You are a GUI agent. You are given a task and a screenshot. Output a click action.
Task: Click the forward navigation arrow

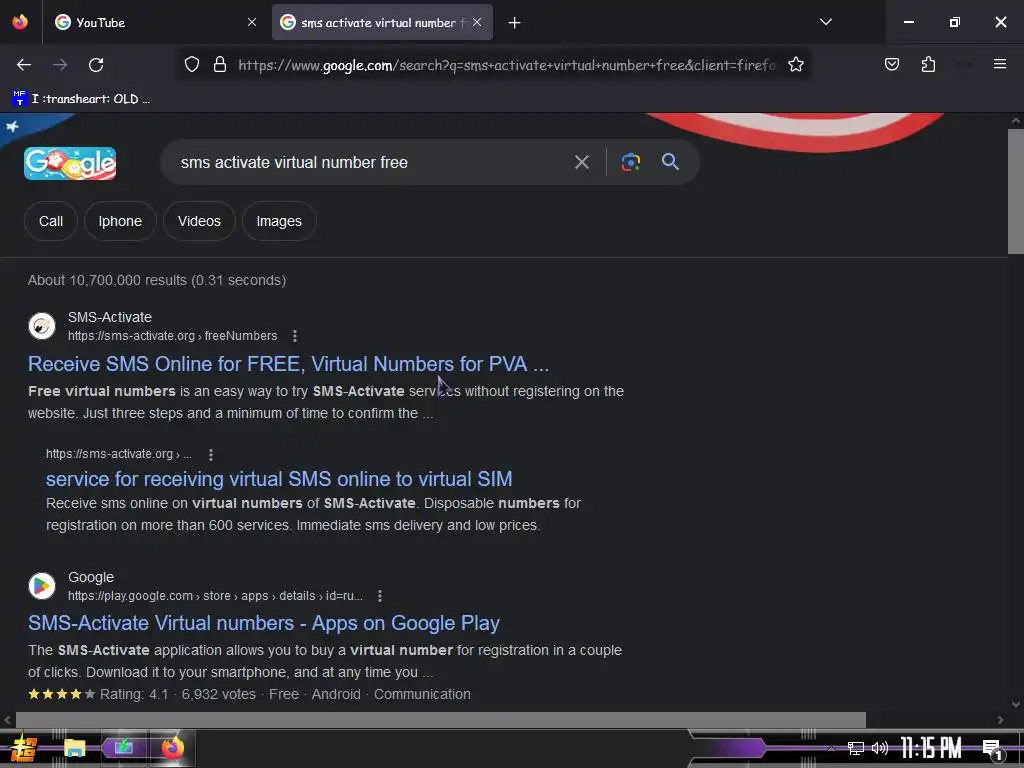60,65
